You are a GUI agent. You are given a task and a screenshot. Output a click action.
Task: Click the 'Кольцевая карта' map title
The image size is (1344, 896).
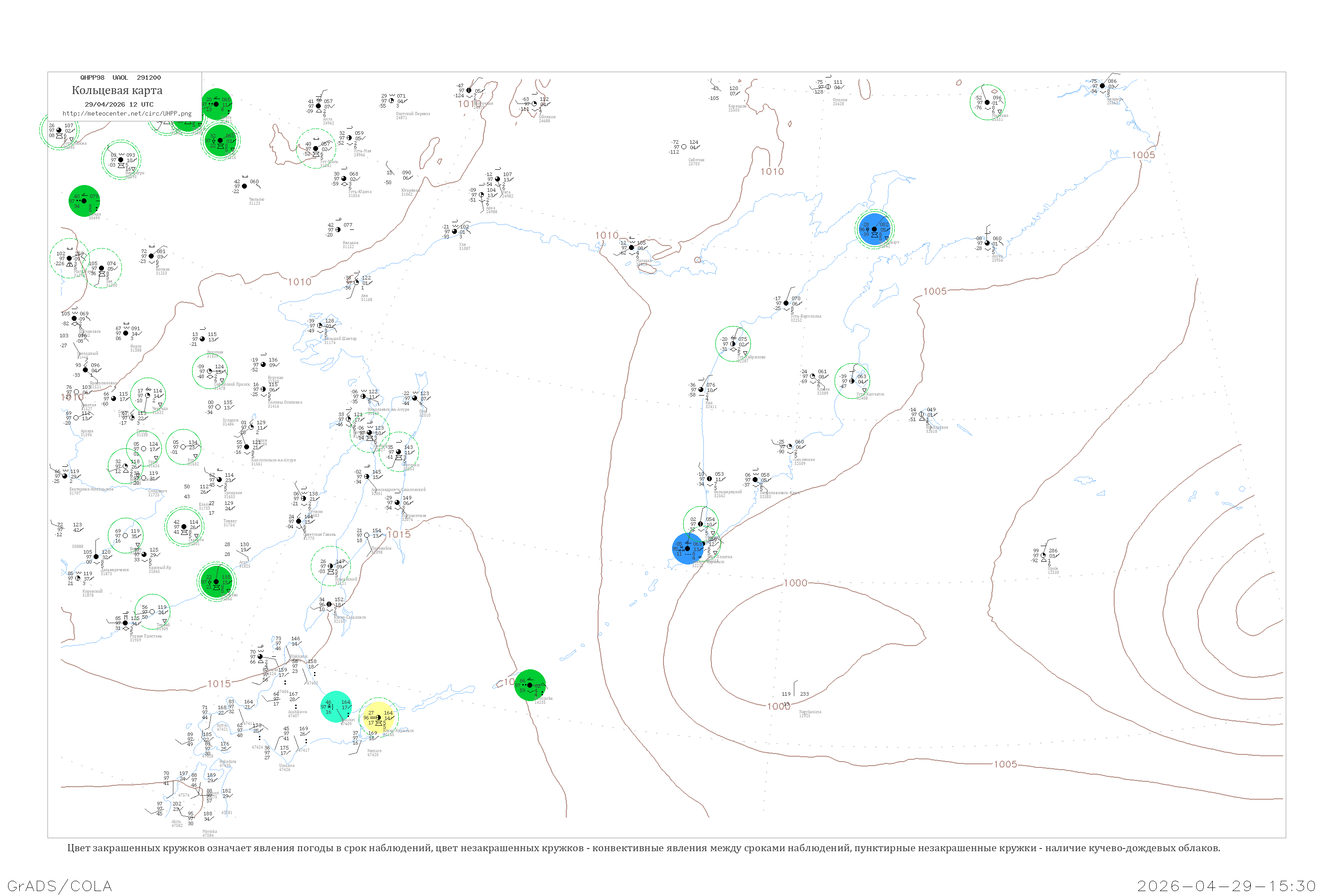pyautogui.click(x=117, y=90)
